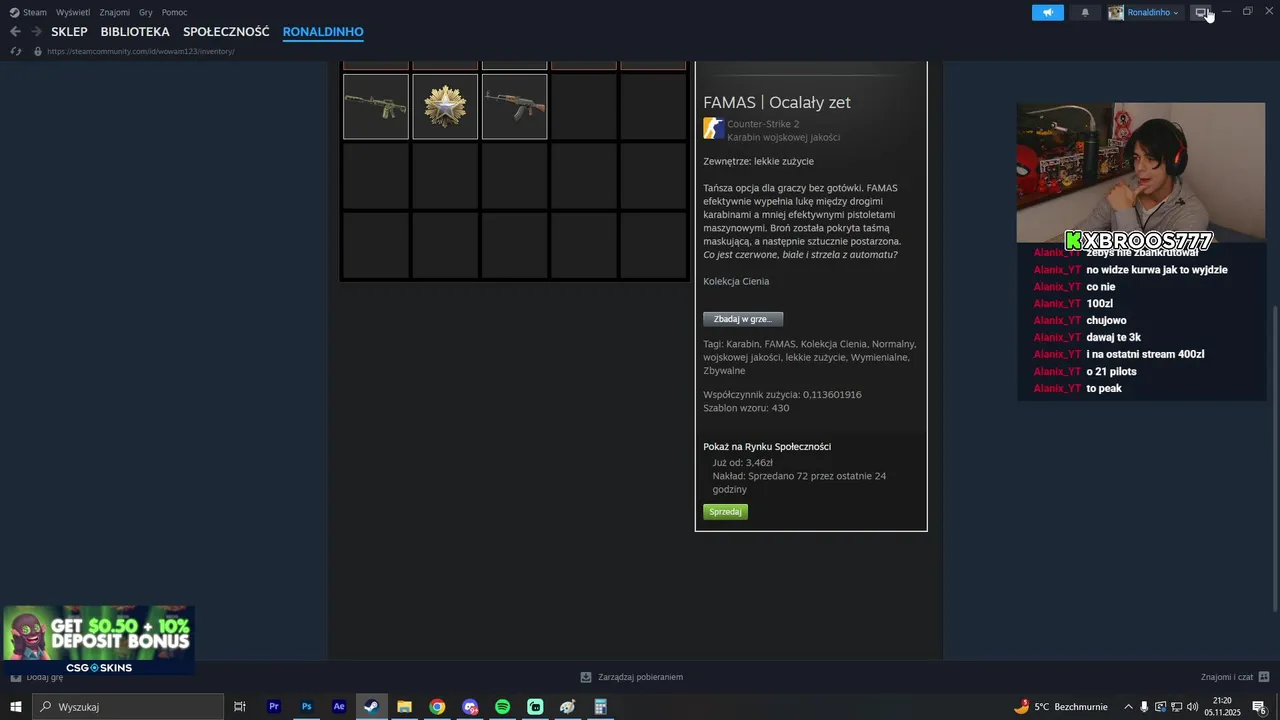Select the FAMAS rifle inventory item

[376, 106]
